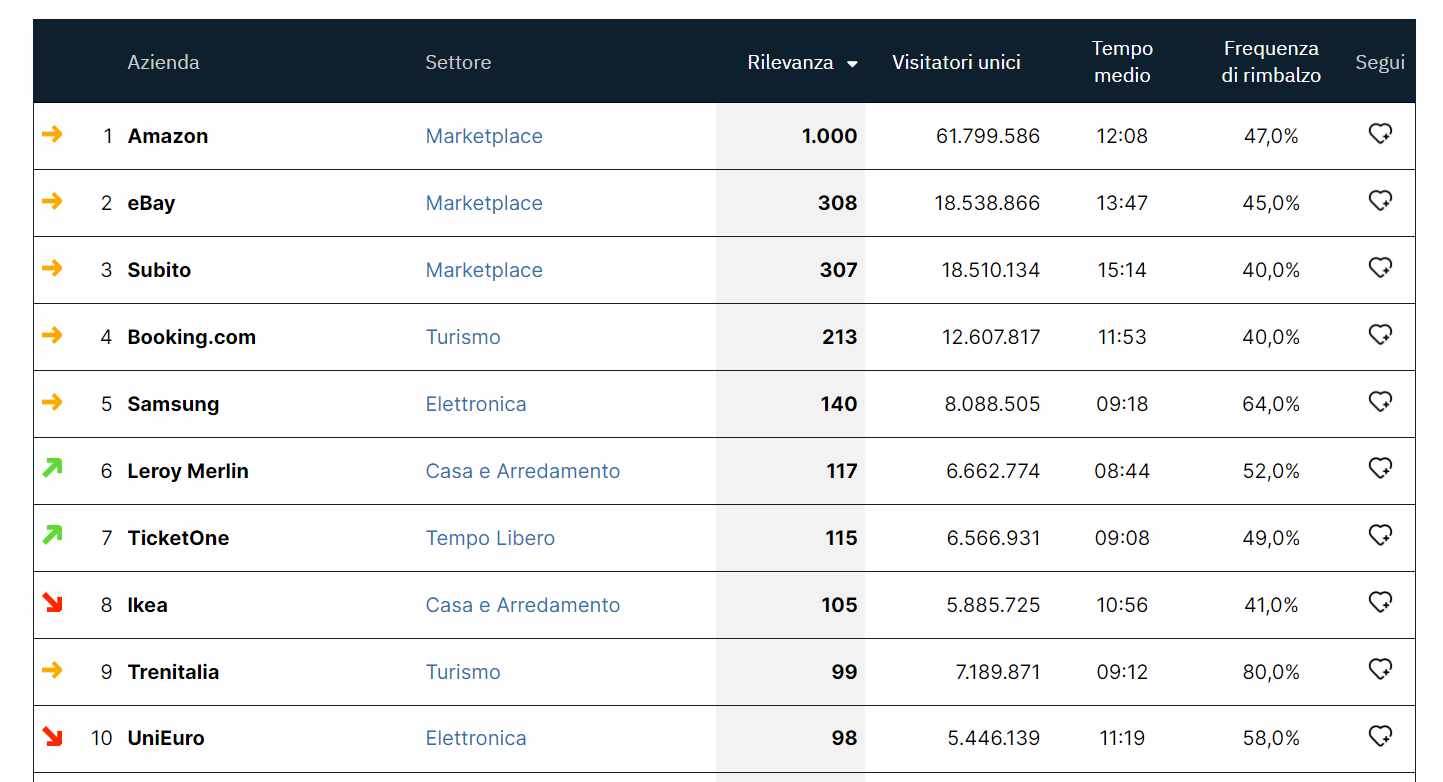
Task: Open the Ikea company link
Action: click(x=148, y=605)
